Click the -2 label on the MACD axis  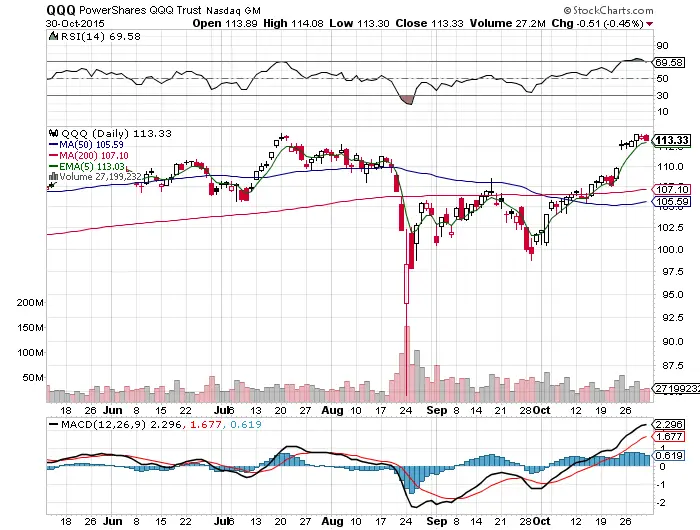pyautogui.click(x=661, y=503)
